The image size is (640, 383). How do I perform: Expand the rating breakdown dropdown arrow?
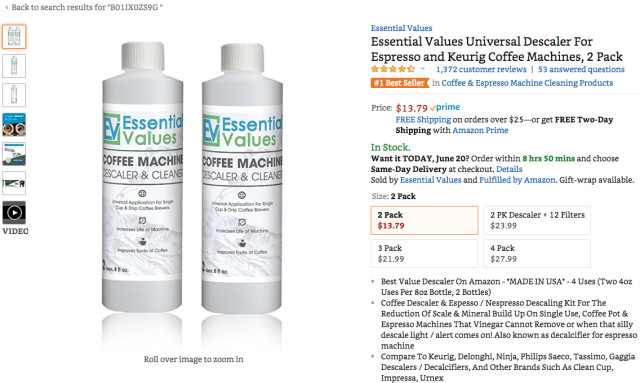(423, 69)
